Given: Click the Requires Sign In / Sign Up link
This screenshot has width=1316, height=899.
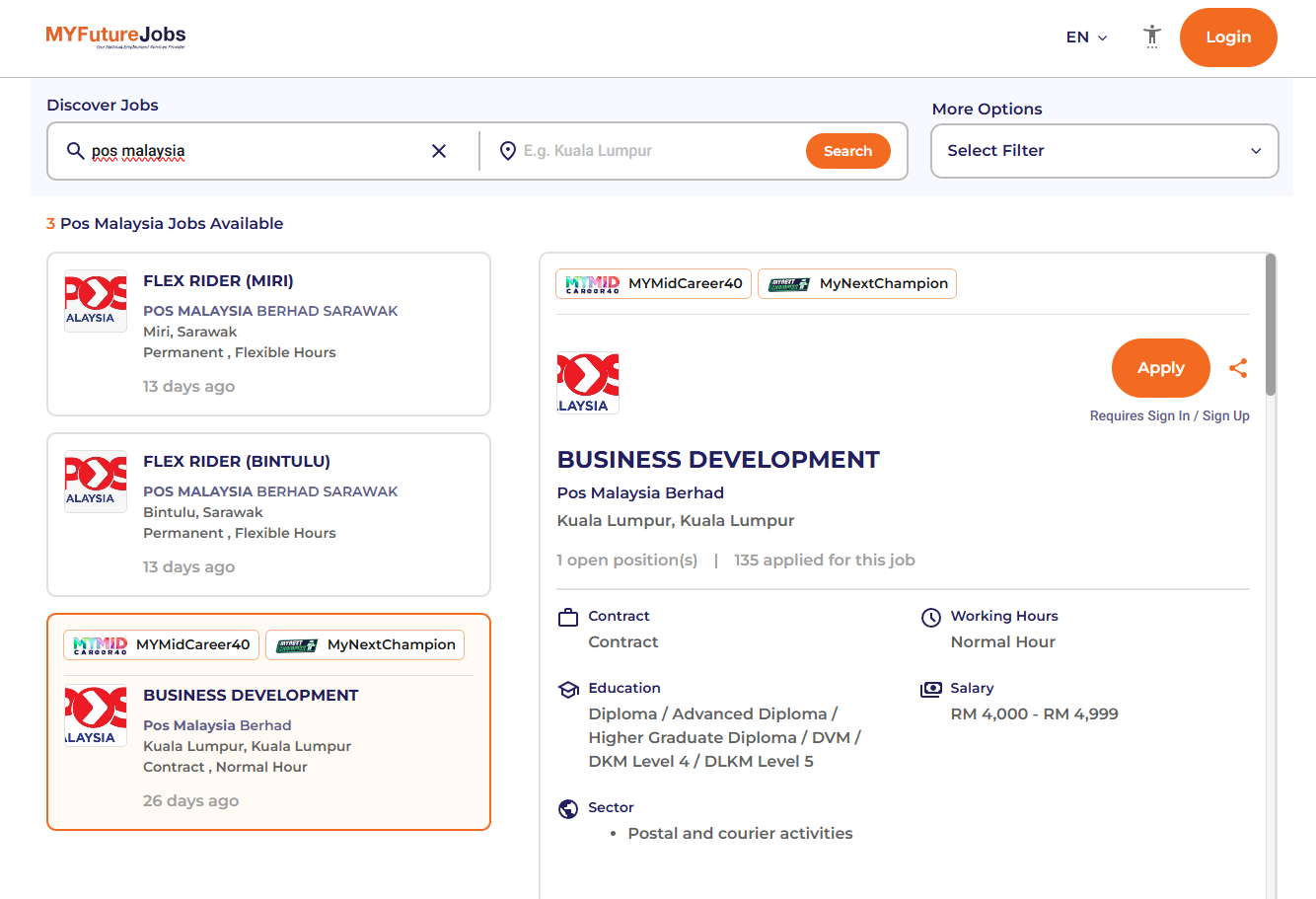Looking at the screenshot, I should [x=1170, y=415].
